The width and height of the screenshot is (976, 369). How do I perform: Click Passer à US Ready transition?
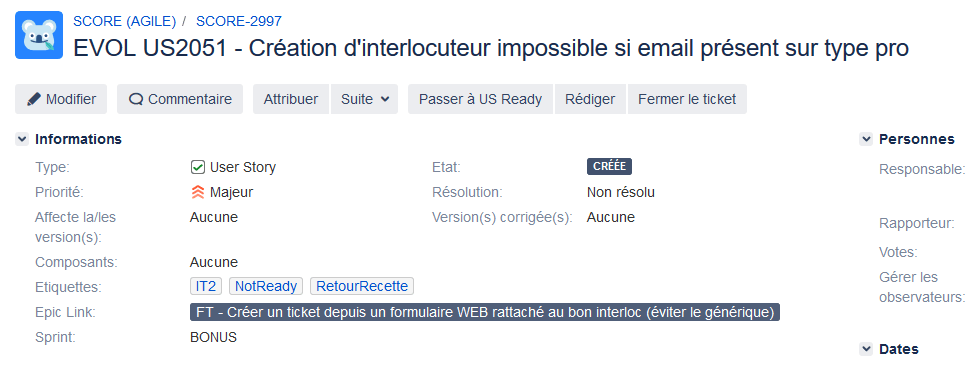click(480, 100)
